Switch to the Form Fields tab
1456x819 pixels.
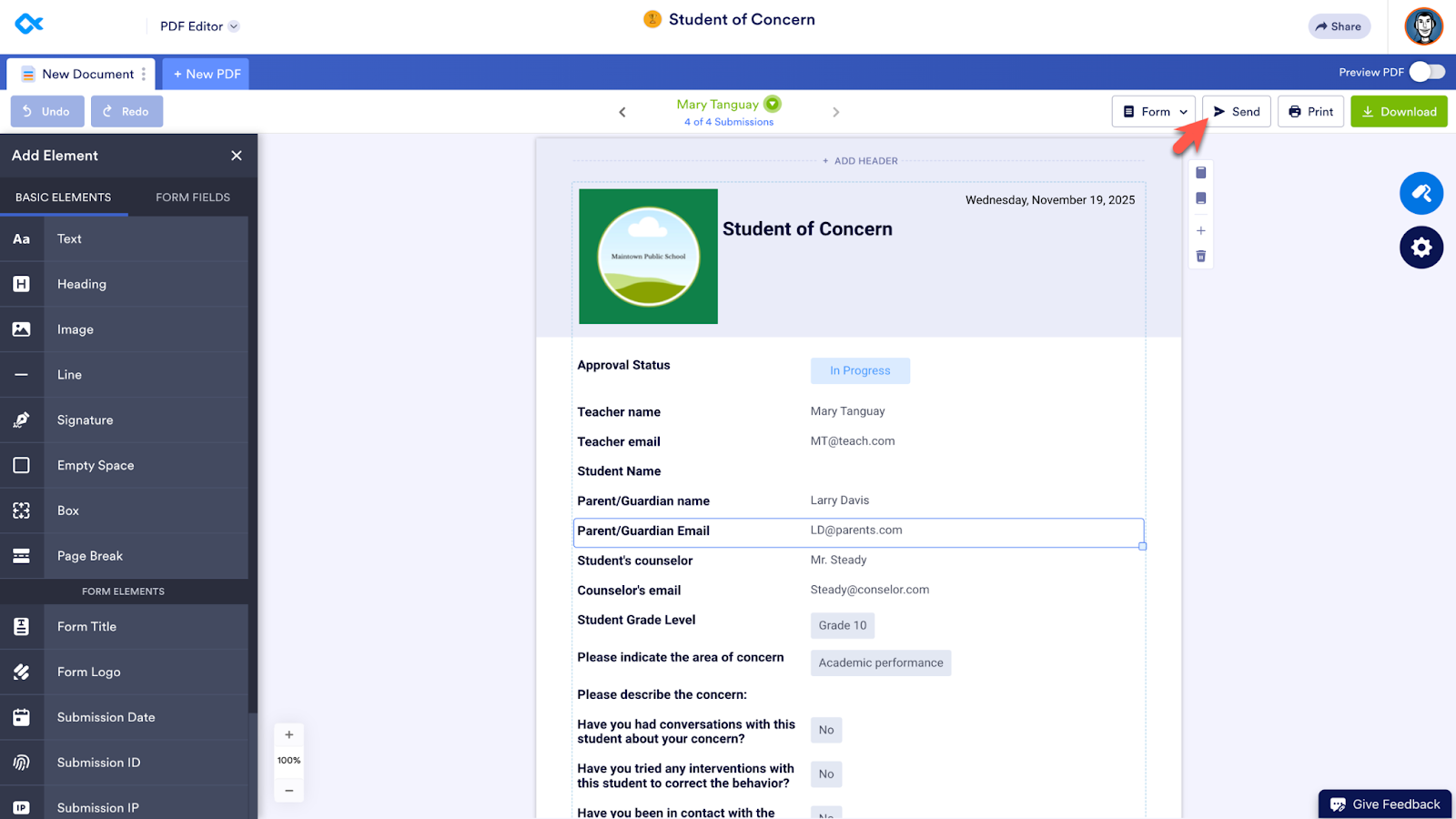(x=191, y=197)
